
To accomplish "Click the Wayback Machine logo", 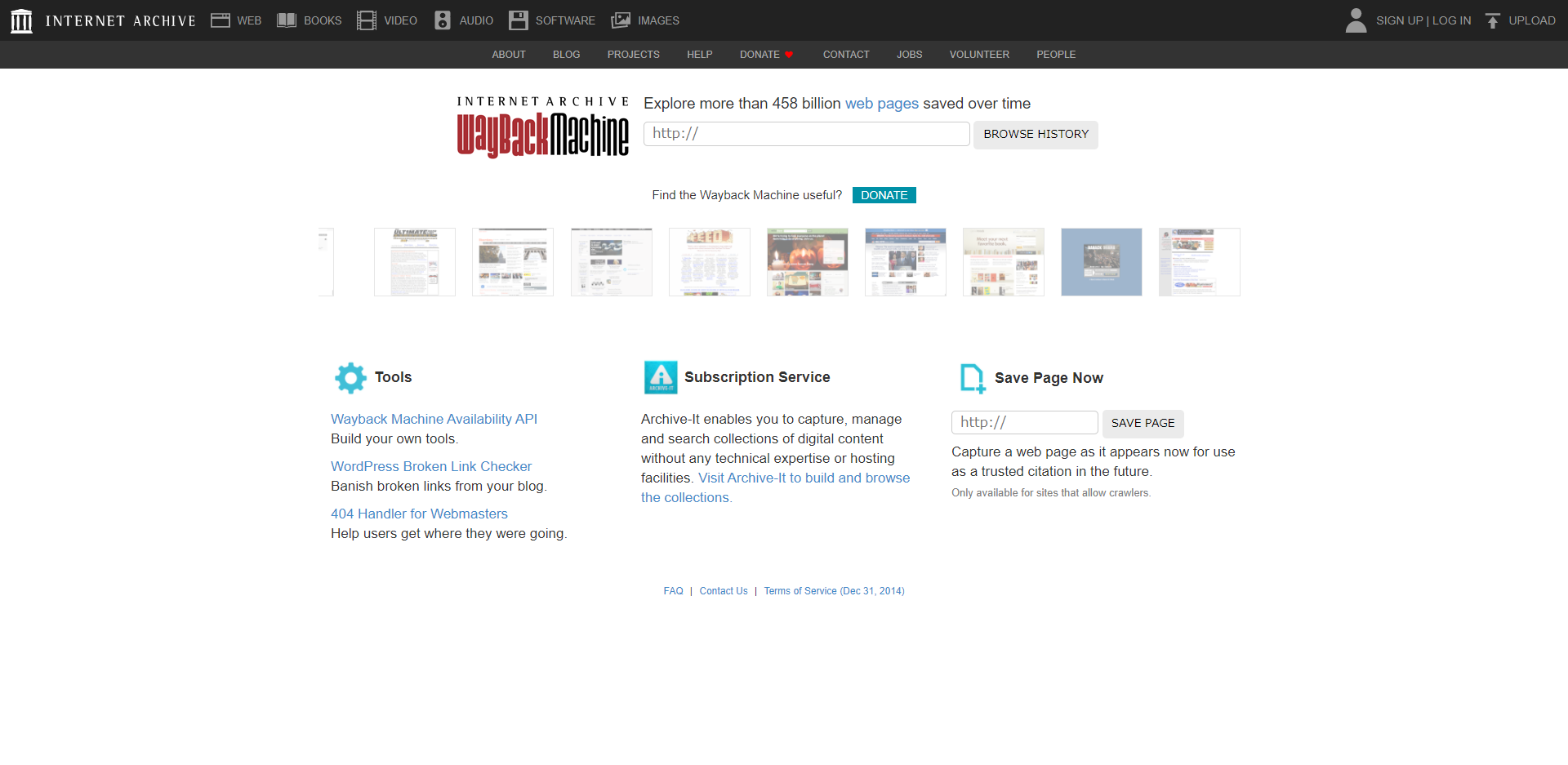I will tap(543, 127).
